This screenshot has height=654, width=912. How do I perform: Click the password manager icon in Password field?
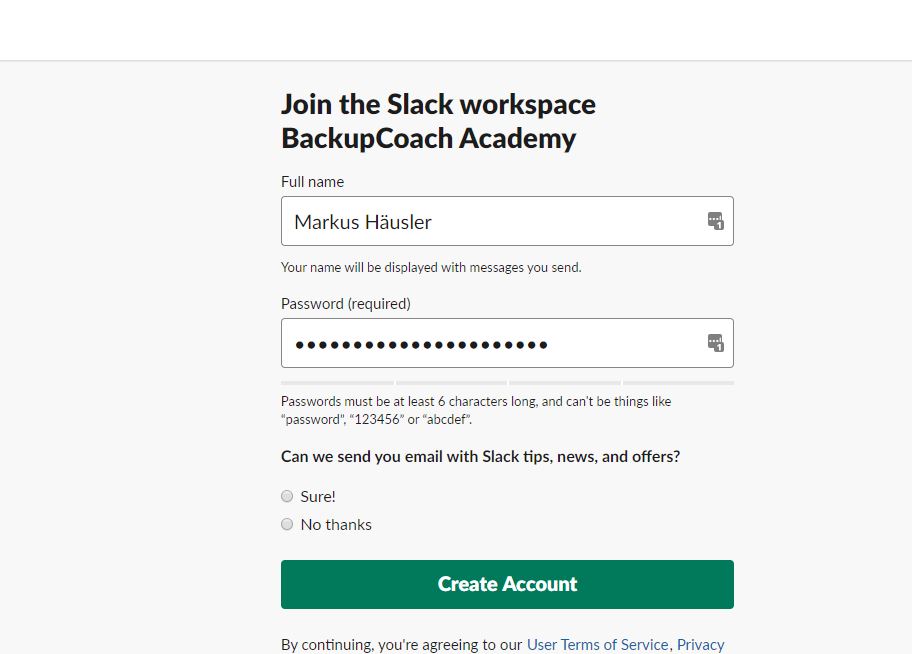tap(715, 343)
